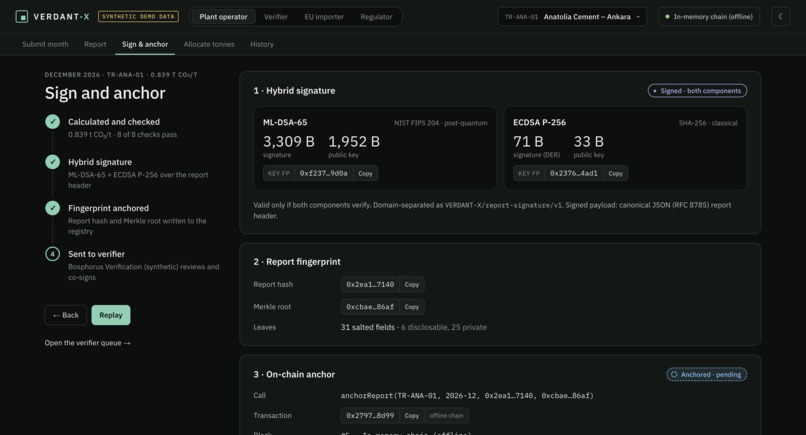This screenshot has width=806, height=435.
Task: Click the Back button
Action: (x=66, y=315)
